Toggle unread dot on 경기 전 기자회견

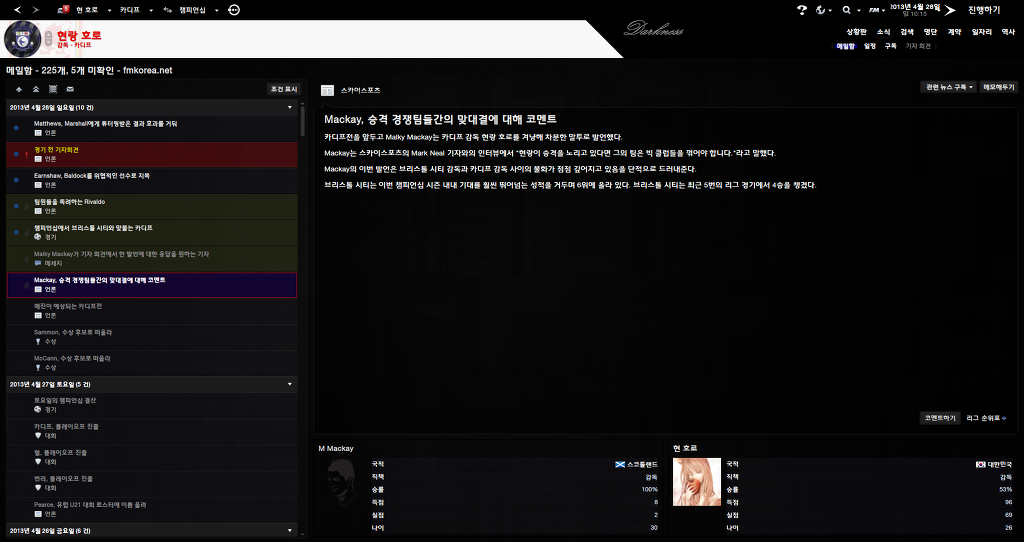(16, 154)
